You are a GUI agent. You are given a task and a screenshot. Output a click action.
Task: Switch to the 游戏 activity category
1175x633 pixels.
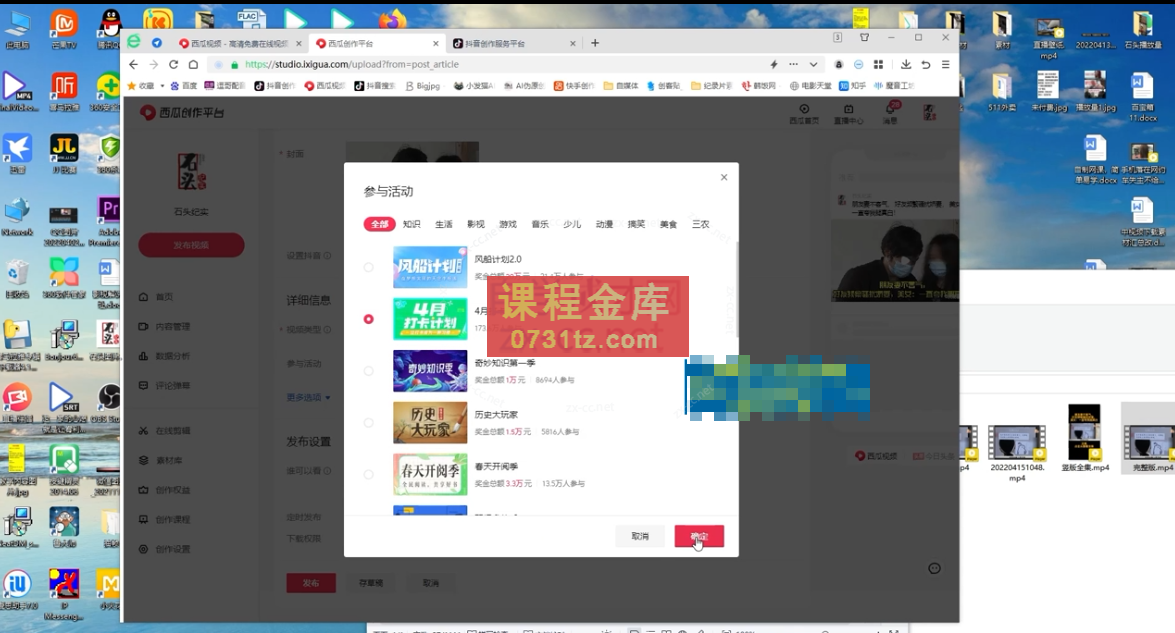tap(508, 224)
